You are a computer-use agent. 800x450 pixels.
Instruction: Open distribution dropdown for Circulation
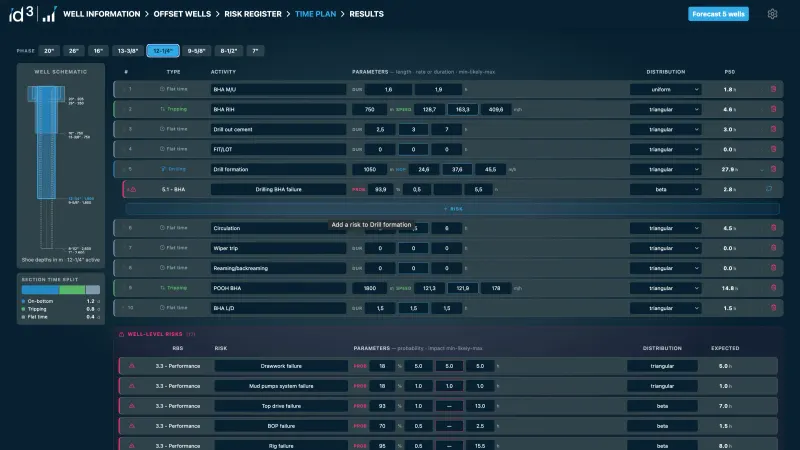click(x=665, y=228)
